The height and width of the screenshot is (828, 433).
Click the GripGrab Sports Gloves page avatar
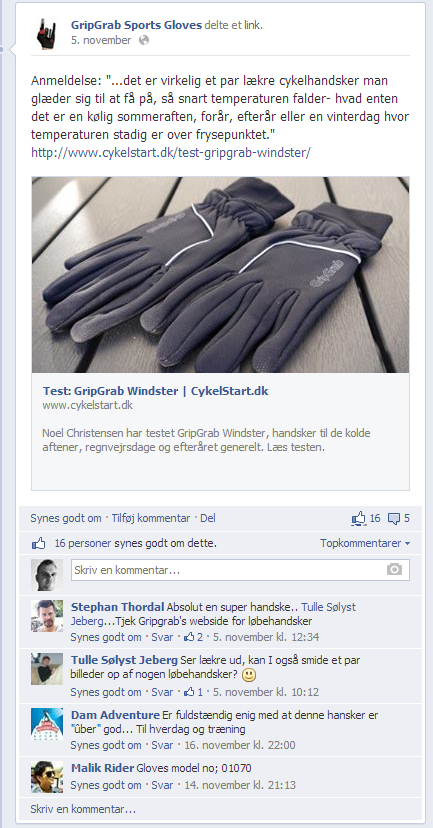(x=46, y=33)
